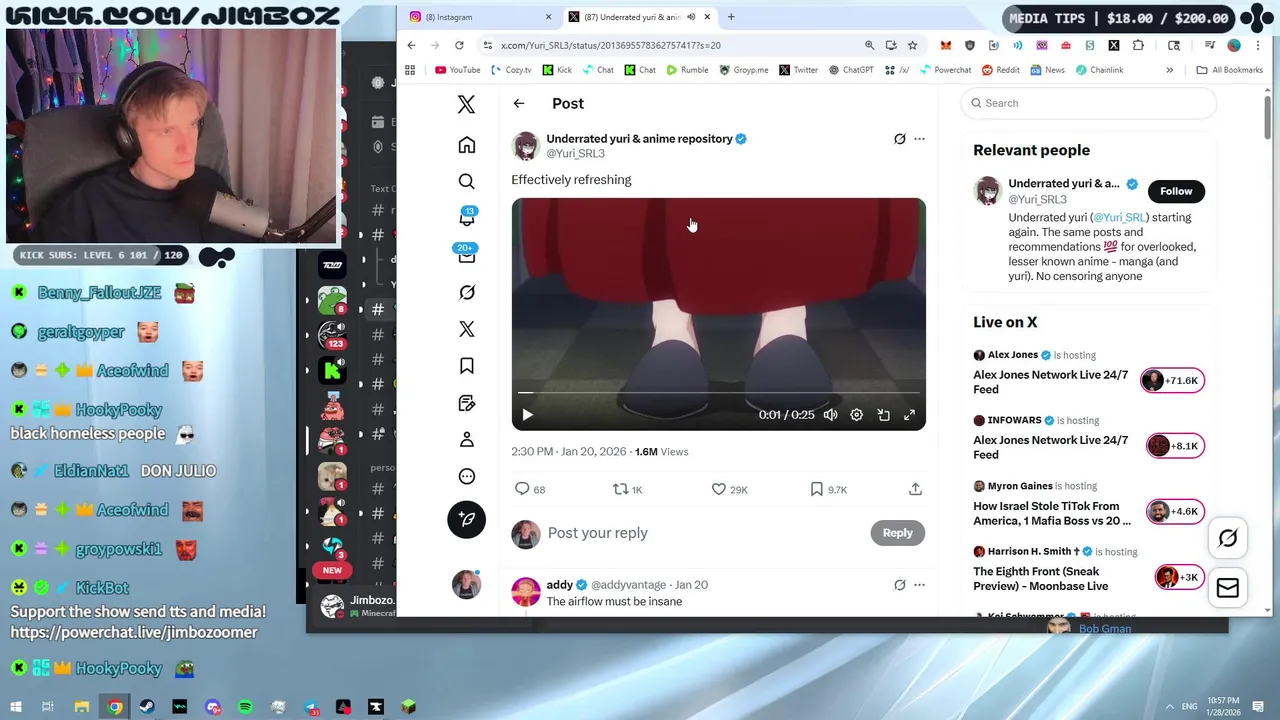This screenshot has height=720, width=1280.
Task: Enter fullscreen on the video
Action: [x=909, y=415]
